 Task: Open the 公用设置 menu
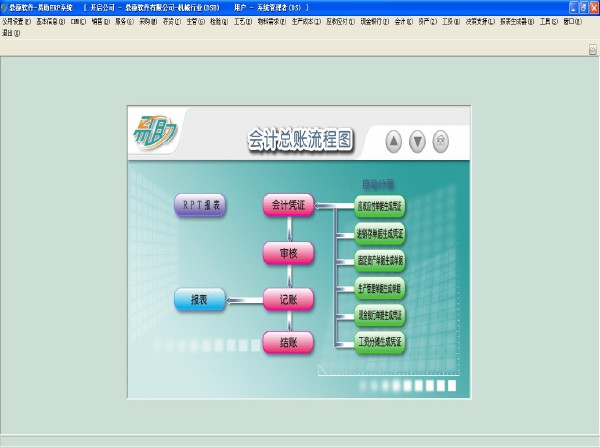pos(16,21)
